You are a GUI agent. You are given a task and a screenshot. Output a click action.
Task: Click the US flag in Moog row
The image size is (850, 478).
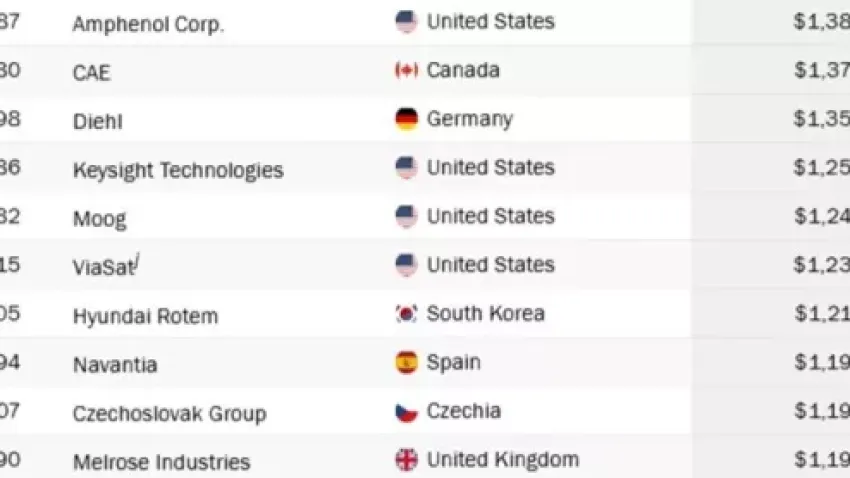point(406,216)
